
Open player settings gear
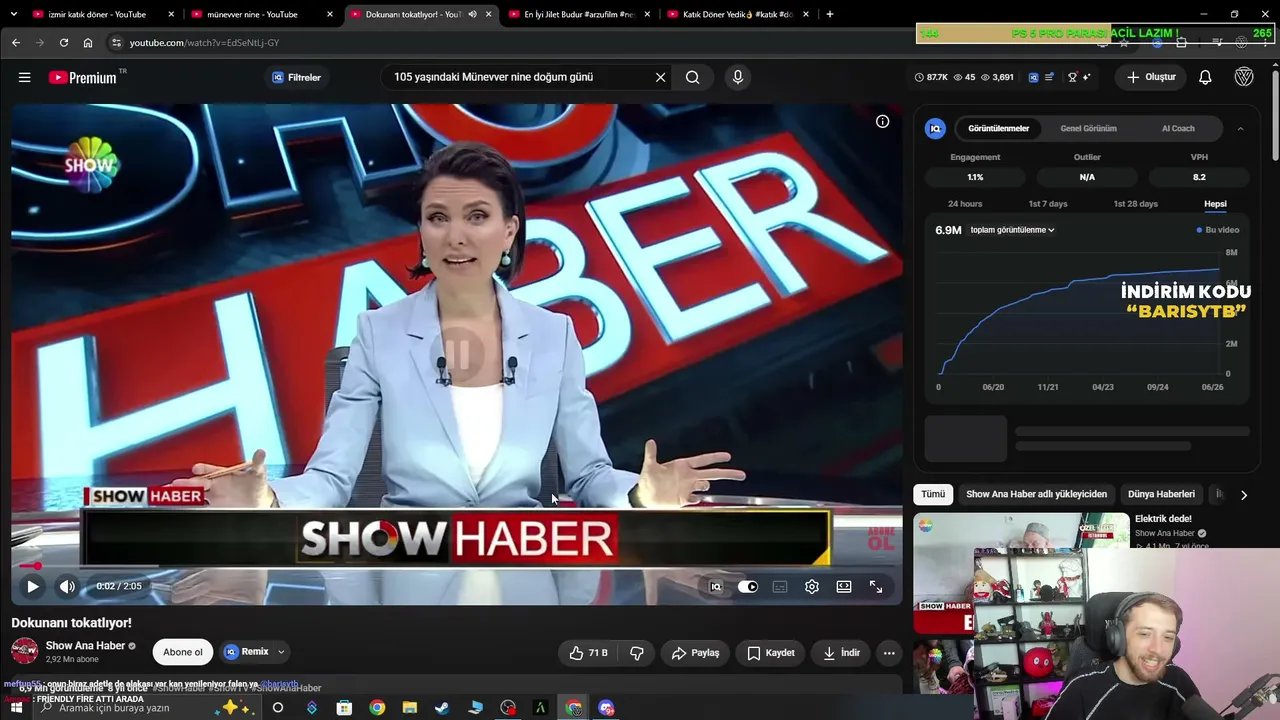(812, 587)
